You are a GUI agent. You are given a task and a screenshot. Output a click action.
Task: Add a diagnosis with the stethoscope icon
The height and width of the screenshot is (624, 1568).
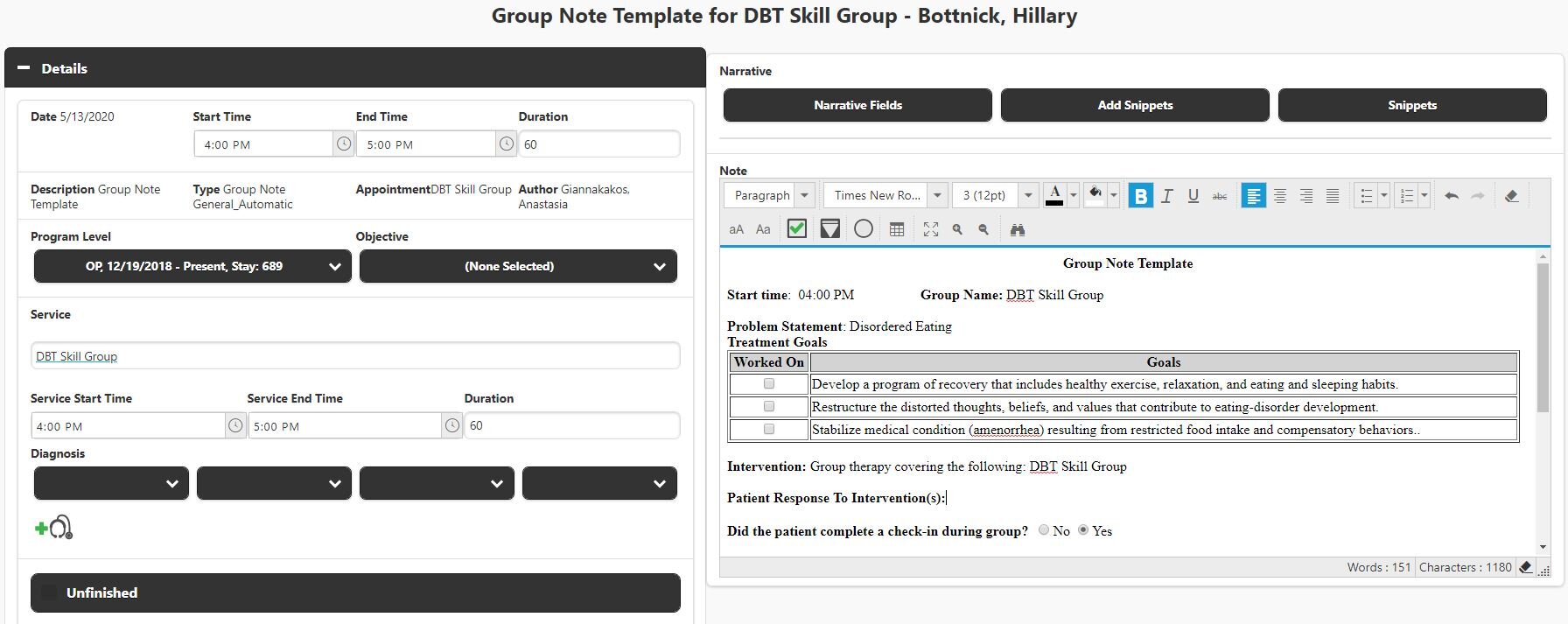click(54, 527)
